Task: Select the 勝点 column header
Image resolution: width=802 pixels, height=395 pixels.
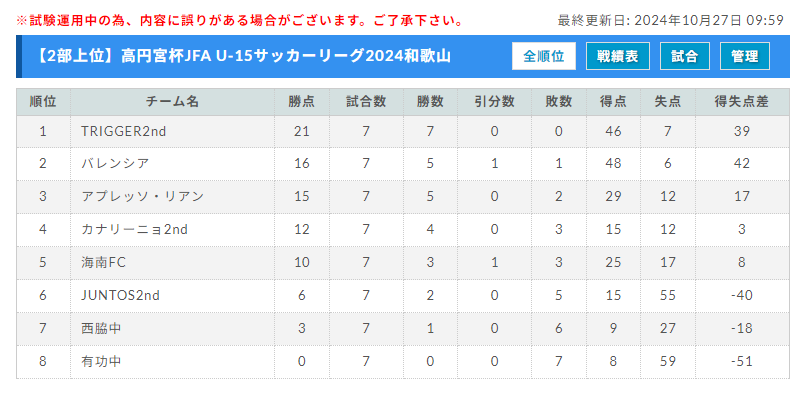Action: (x=302, y=102)
